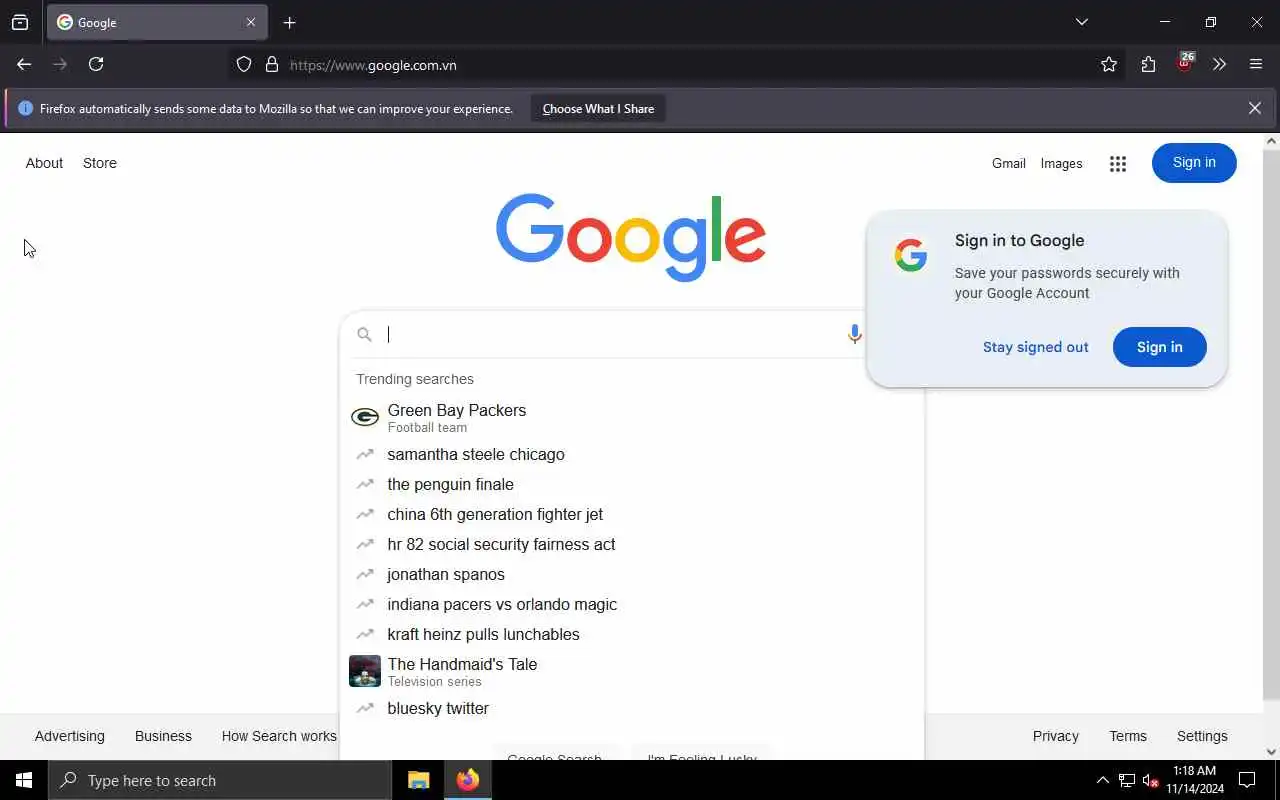1280x800 pixels.
Task: Show more tools overflow chevron
Action: pos(1219,64)
